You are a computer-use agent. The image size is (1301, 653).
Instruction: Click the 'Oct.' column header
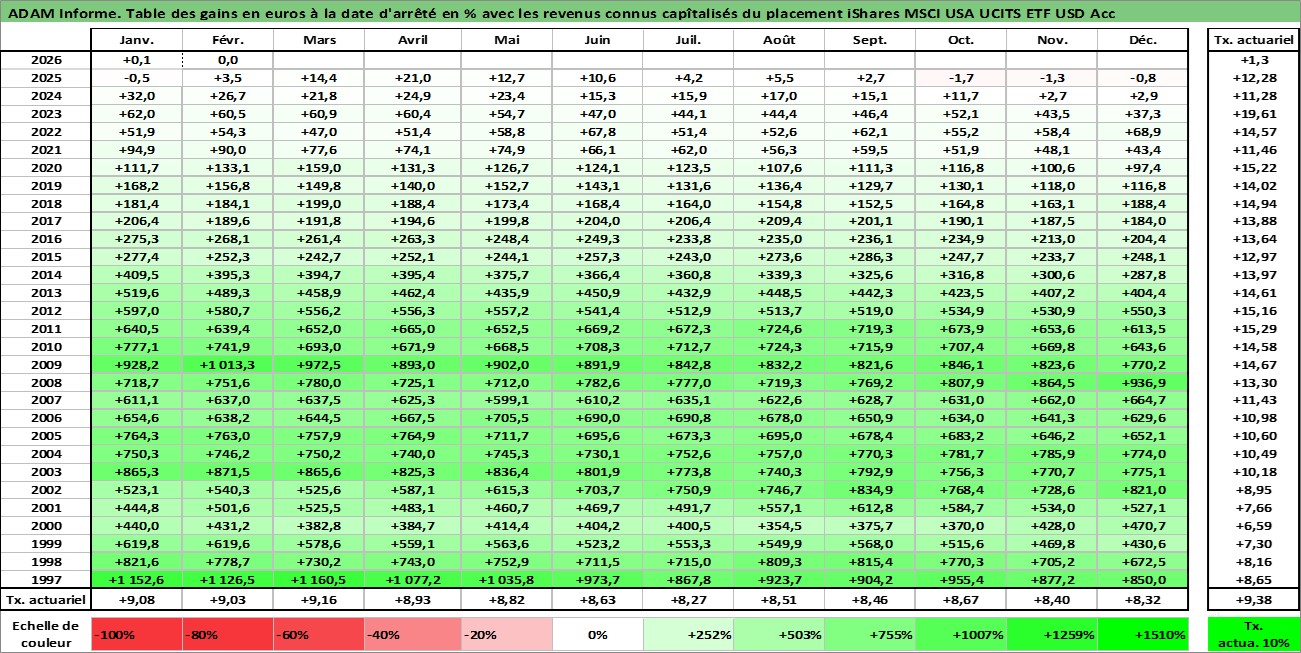pos(961,40)
